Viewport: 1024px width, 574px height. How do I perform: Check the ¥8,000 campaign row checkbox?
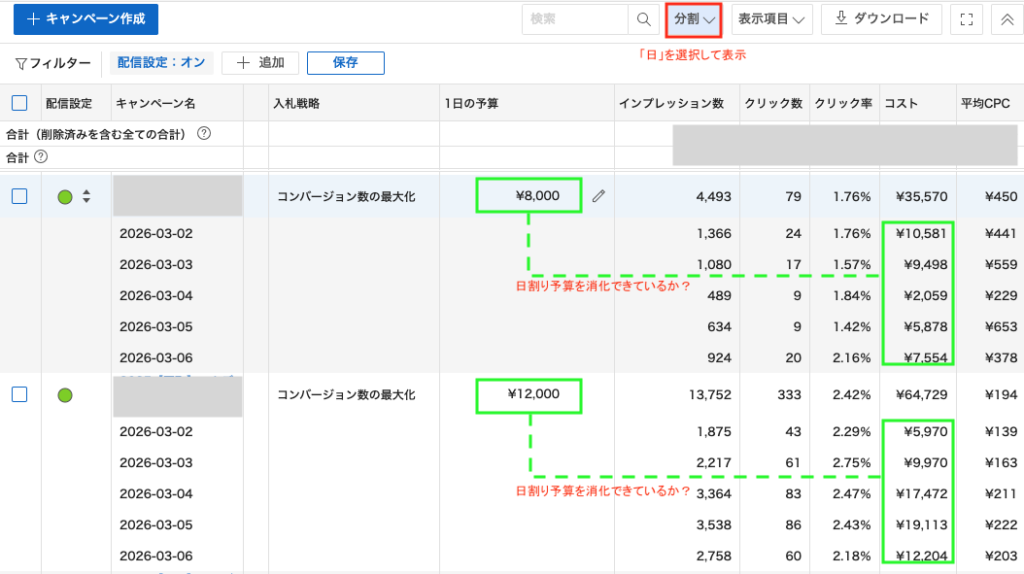point(20,196)
